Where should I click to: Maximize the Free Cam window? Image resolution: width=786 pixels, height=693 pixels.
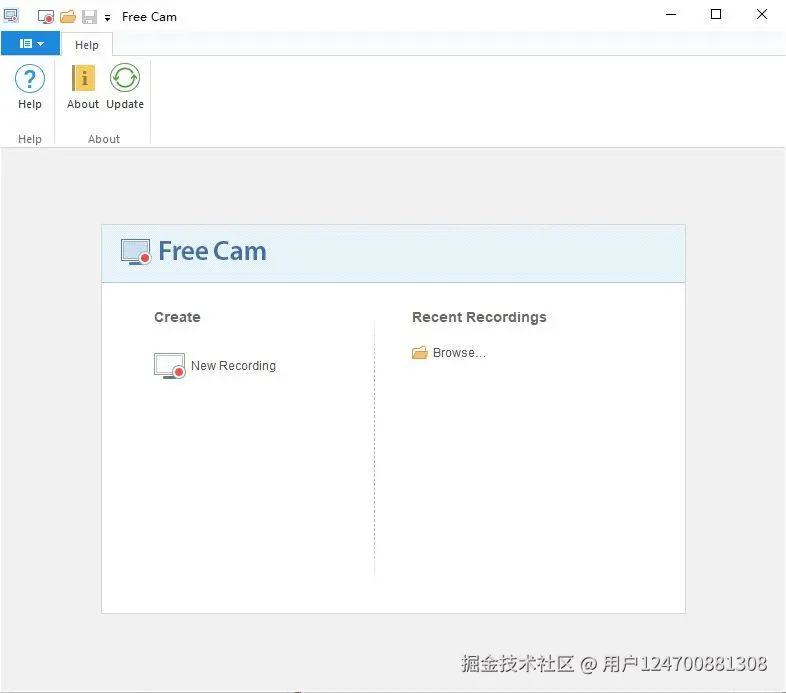(x=716, y=15)
